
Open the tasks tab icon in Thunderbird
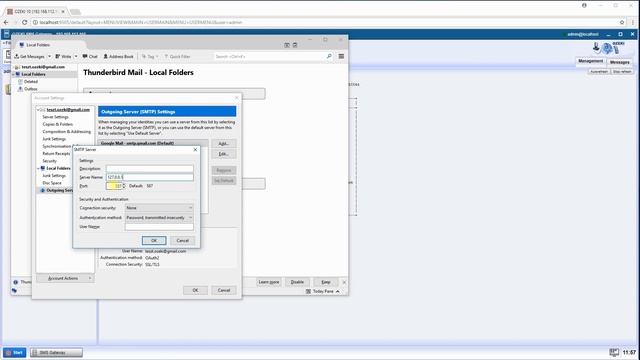(x=295, y=45)
